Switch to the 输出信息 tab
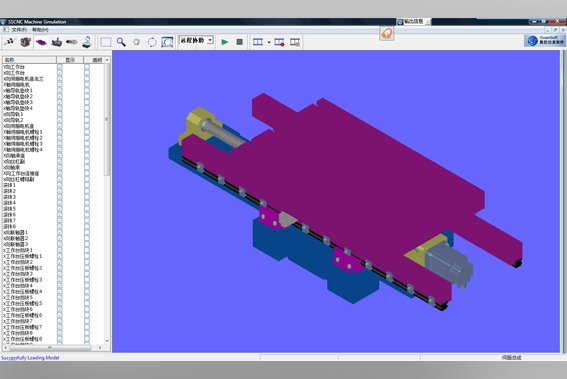The height and width of the screenshot is (379, 567). tap(413, 22)
